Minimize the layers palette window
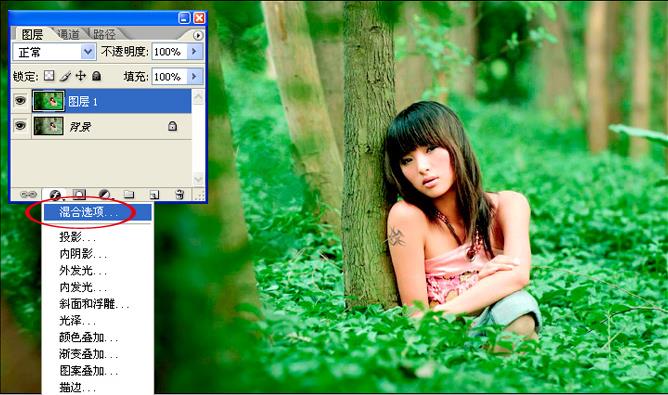 184,18
